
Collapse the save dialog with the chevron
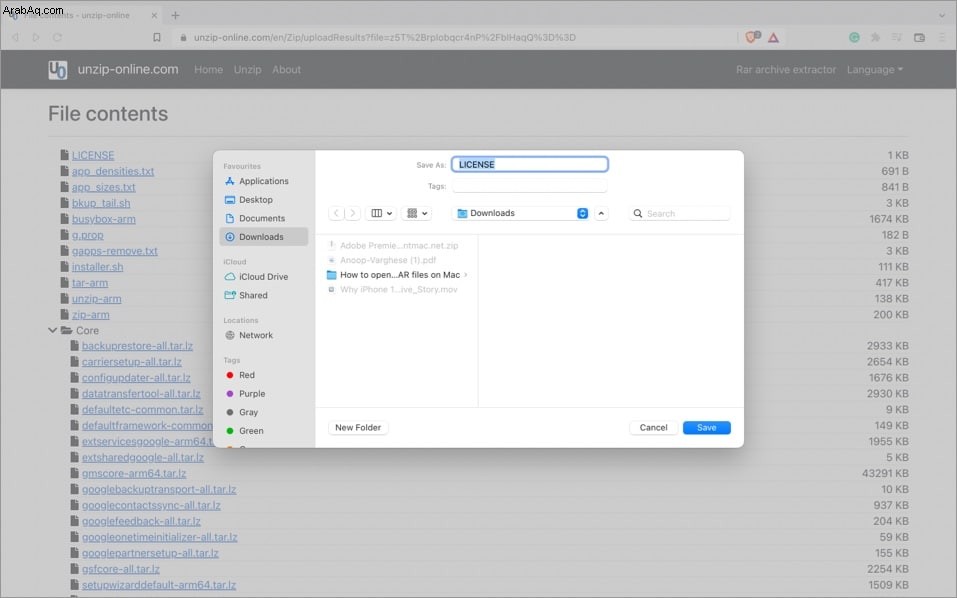point(601,213)
